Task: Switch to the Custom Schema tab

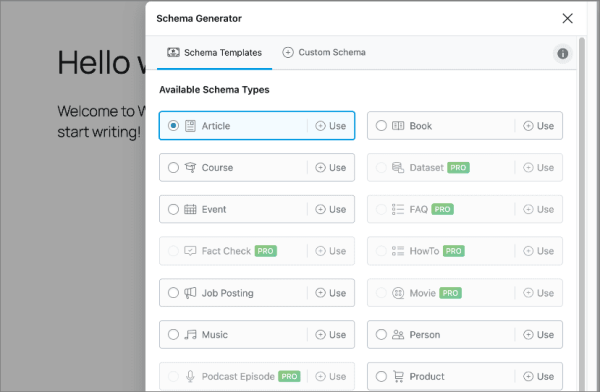Action: pos(324,52)
